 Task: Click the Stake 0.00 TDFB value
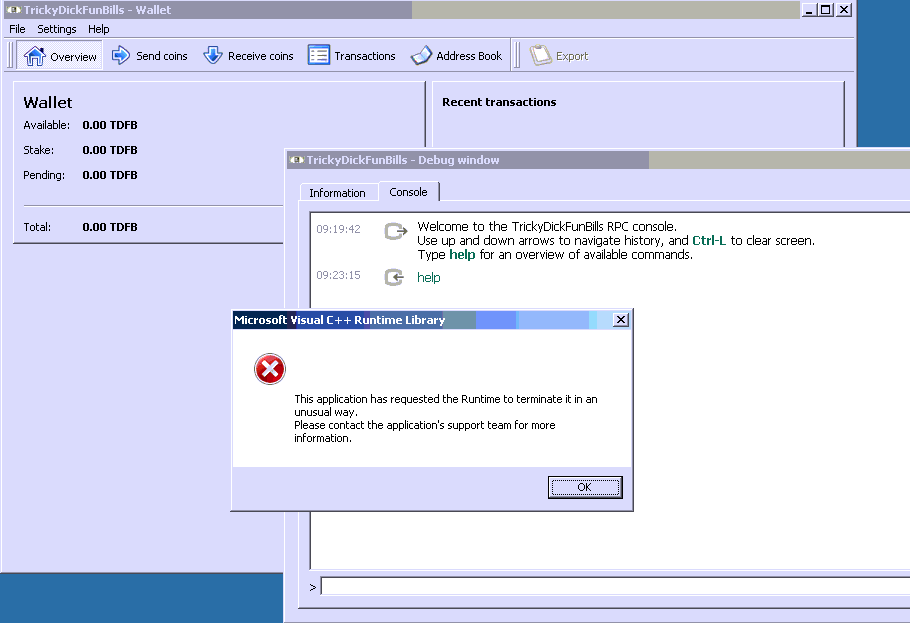110,150
